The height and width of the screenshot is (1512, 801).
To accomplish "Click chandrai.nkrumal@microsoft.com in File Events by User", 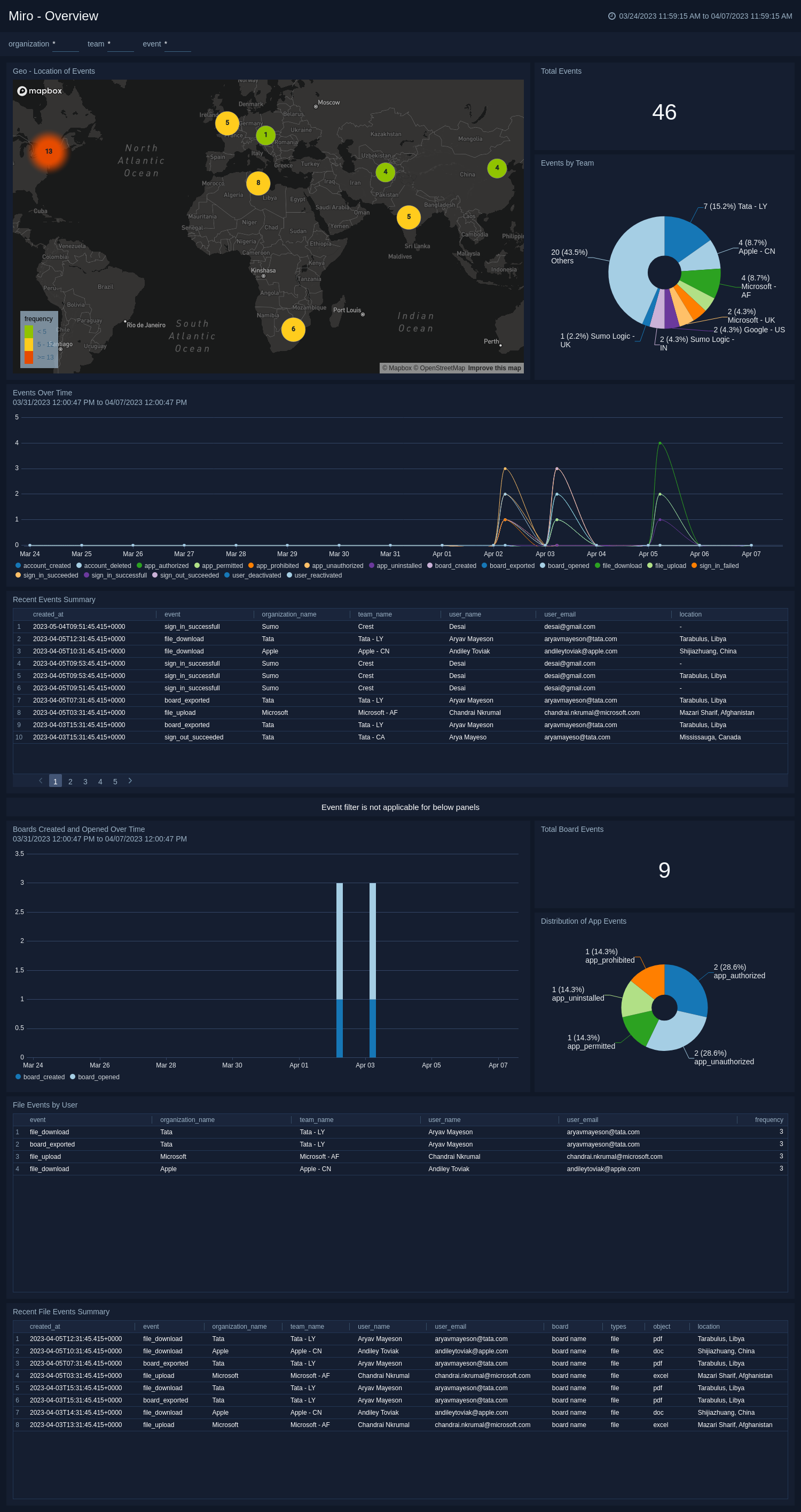I will pyautogui.click(x=615, y=1157).
